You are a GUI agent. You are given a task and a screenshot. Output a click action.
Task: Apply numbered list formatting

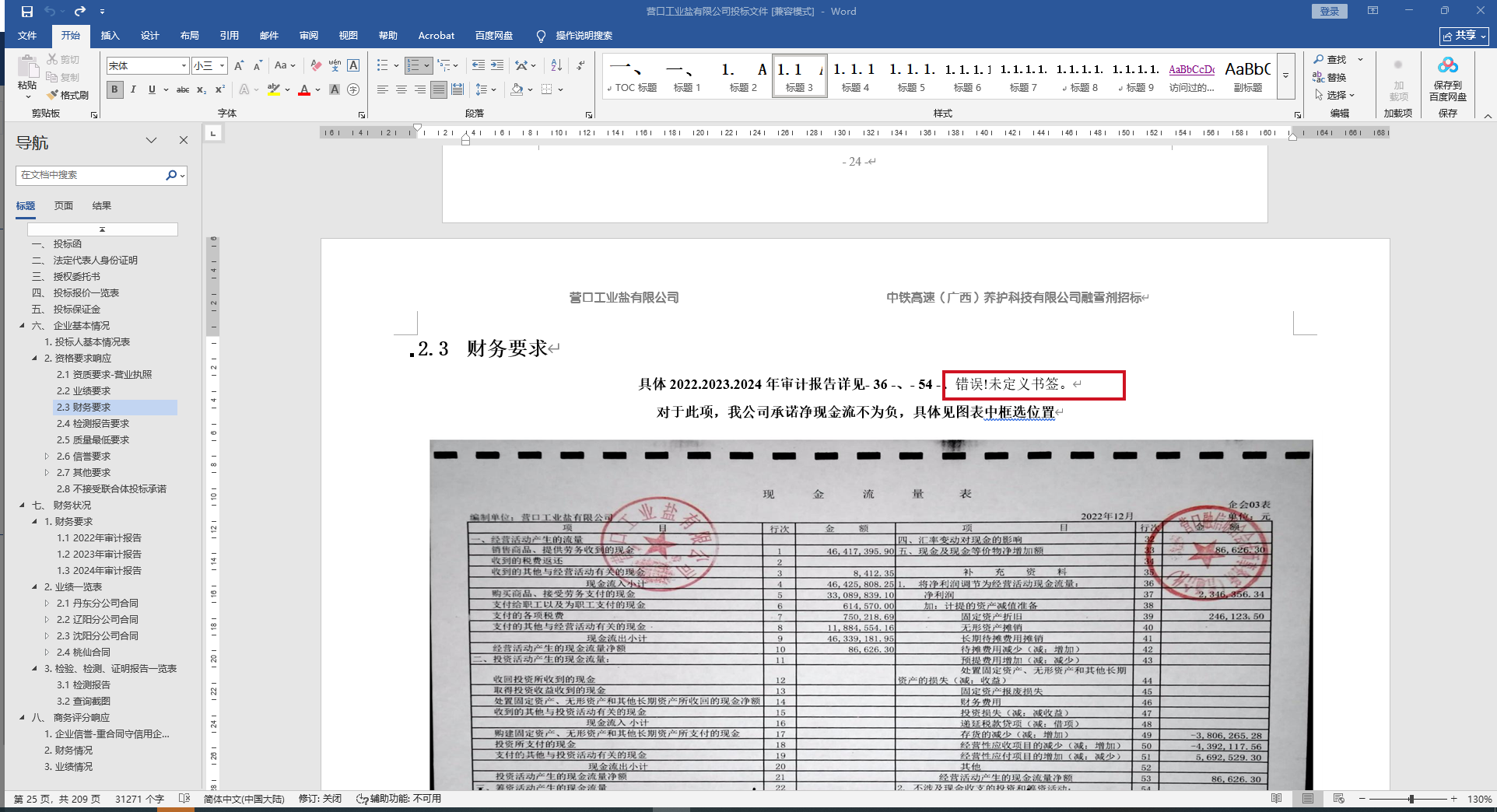[413, 66]
